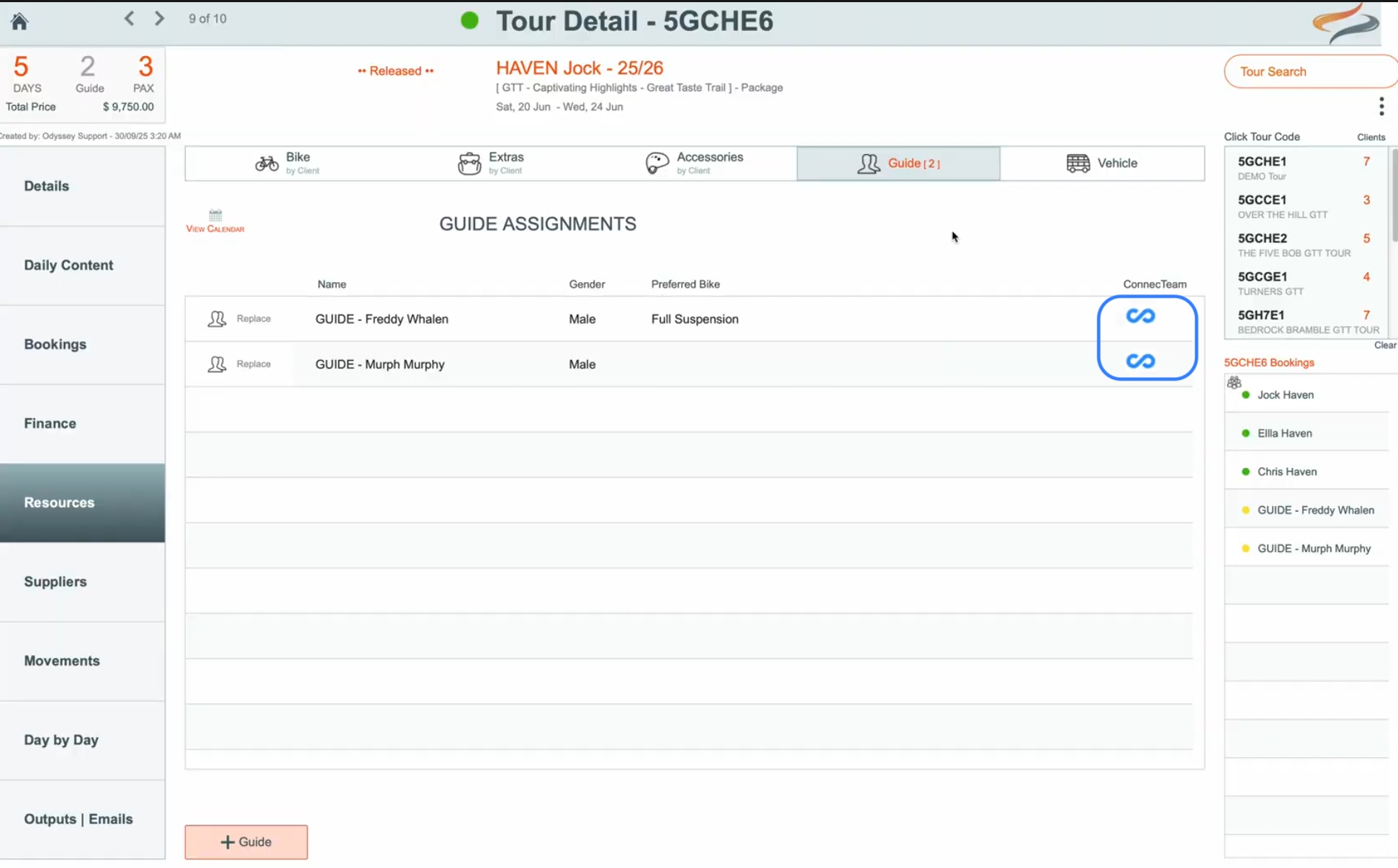This screenshot has height=868, width=1398.
Task: Open the Extras by Client tab
Action: click(491, 163)
